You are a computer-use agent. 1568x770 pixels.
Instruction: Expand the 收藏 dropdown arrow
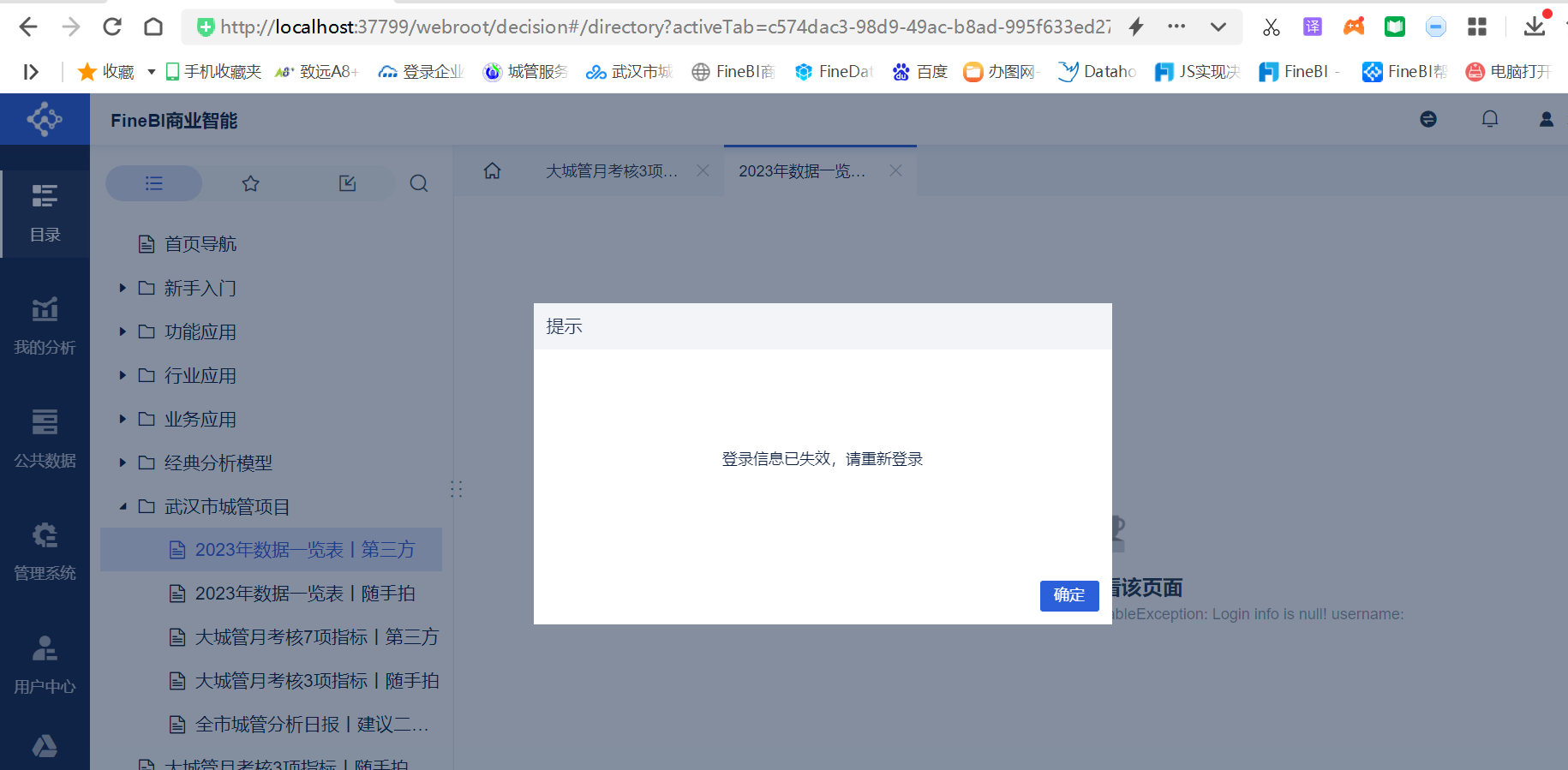152,72
